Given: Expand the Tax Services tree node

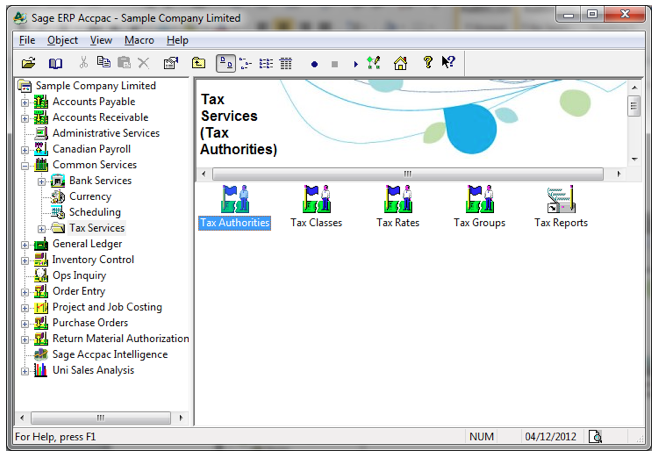Looking at the screenshot, I should (42, 229).
